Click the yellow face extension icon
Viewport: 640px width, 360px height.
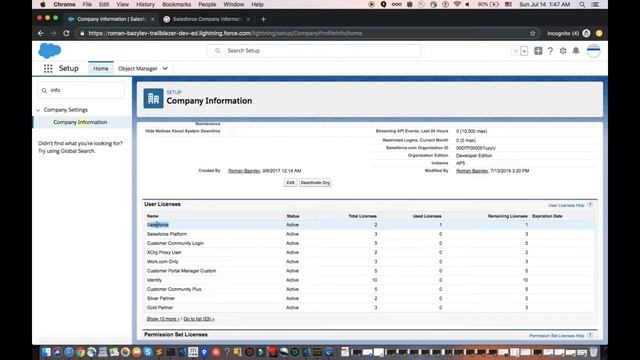pos(599,33)
